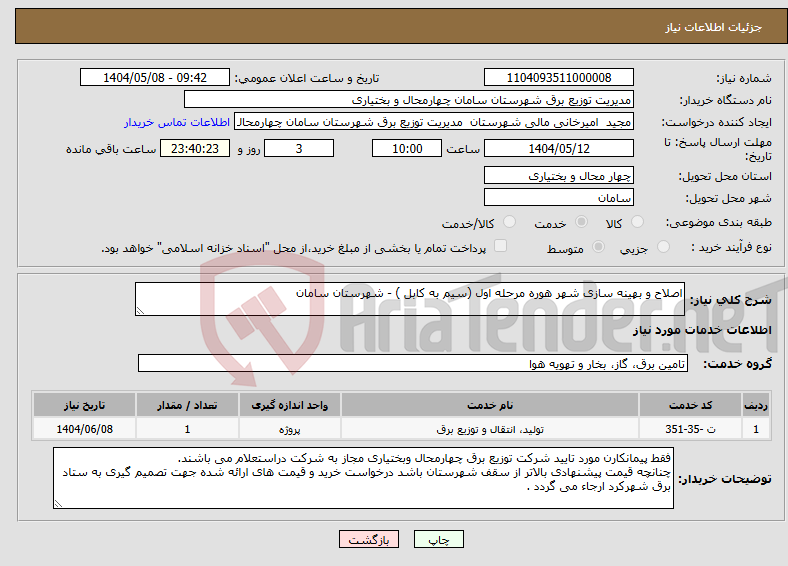The image size is (788, 566).
Task: Click the تعداد / مقدار column header
Action: pos(187,405)
